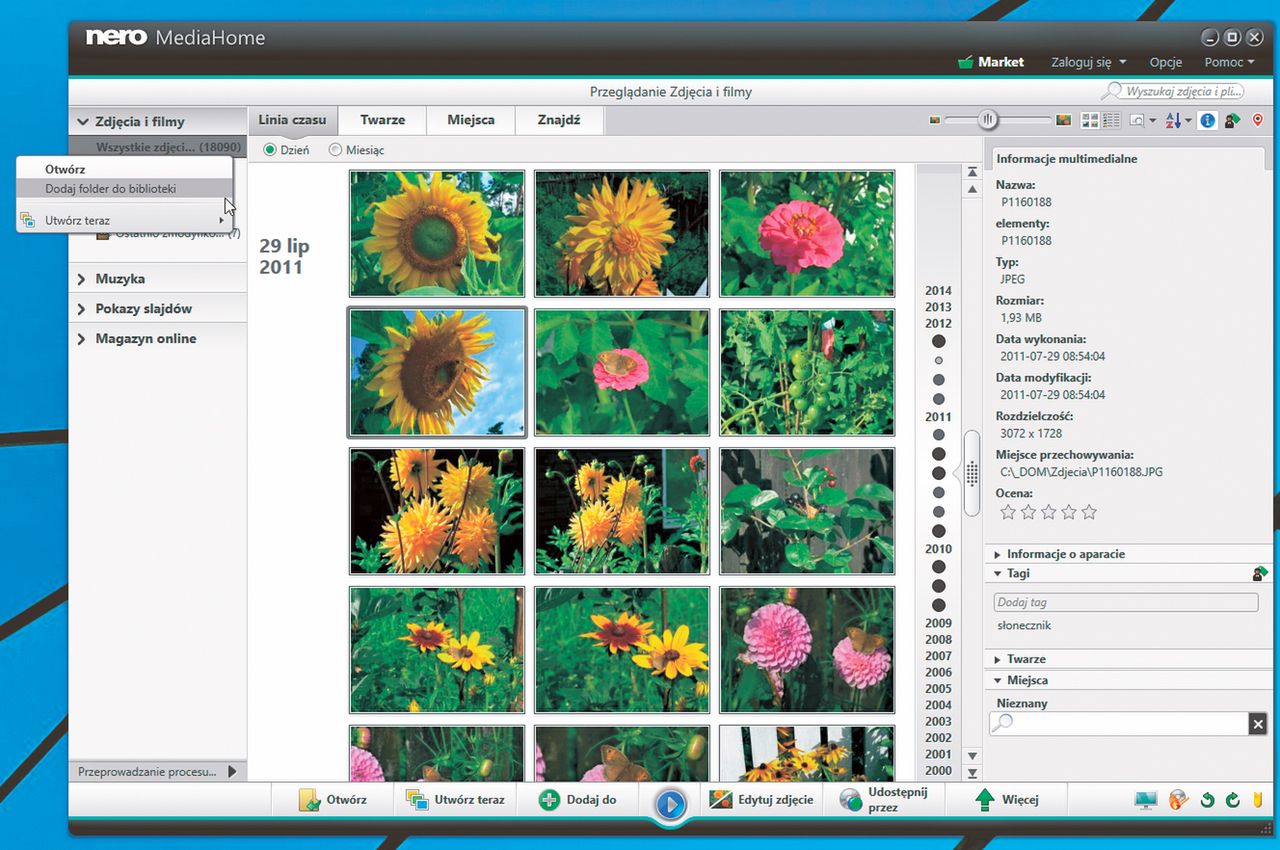
Task: Collapse the Tagi section
Action: 997,573
